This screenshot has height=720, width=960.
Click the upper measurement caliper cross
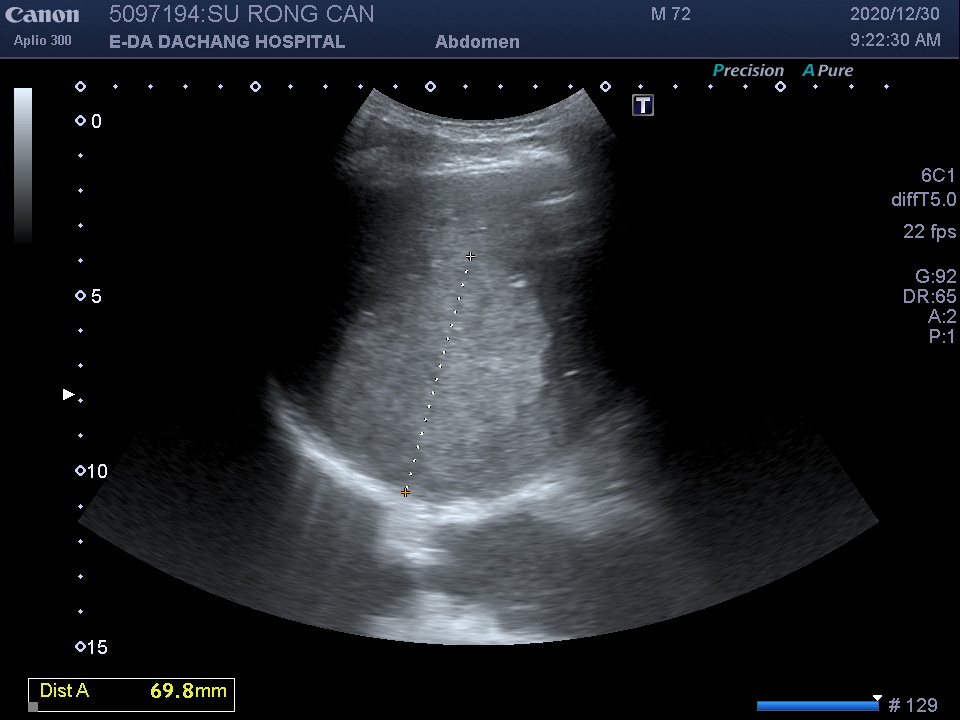tap(470, 256)
